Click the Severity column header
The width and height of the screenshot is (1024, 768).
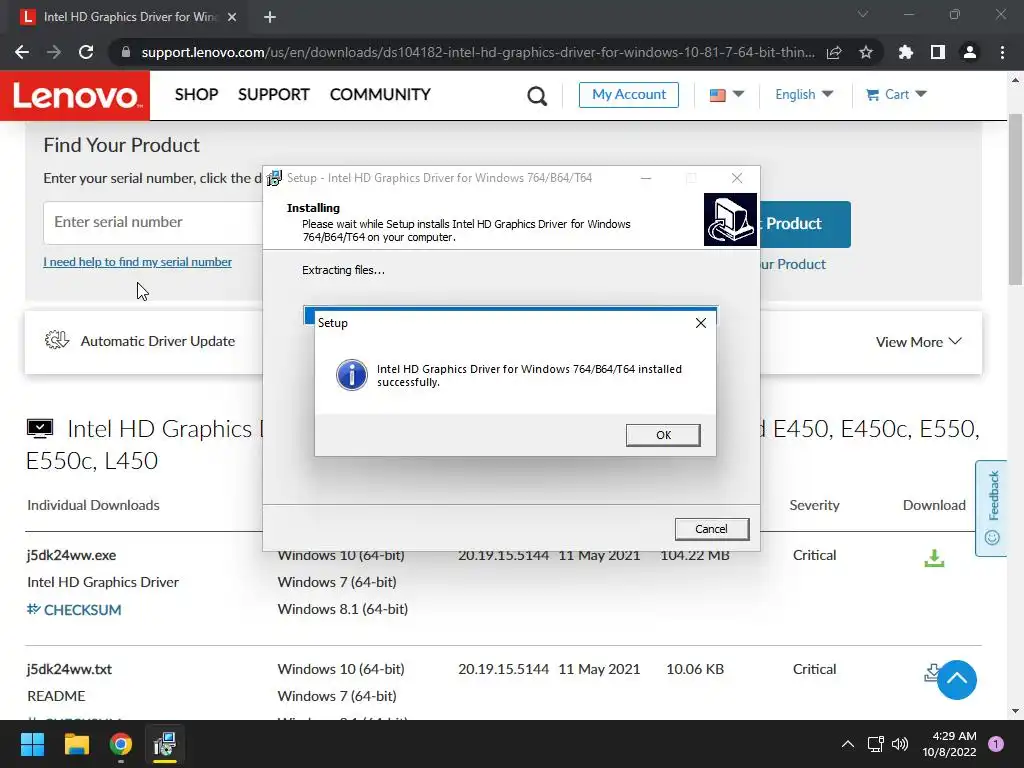click(x=814, y=505)
